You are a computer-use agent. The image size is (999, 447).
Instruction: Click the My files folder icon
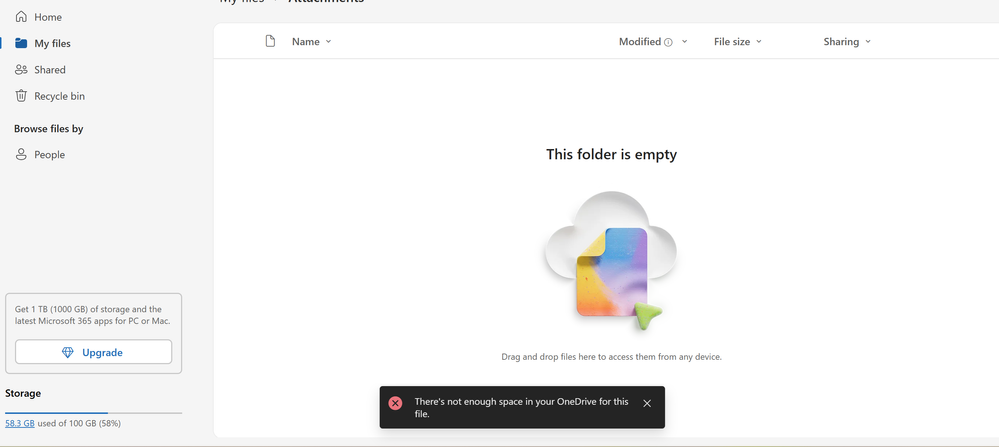click(x=21, y=43)
